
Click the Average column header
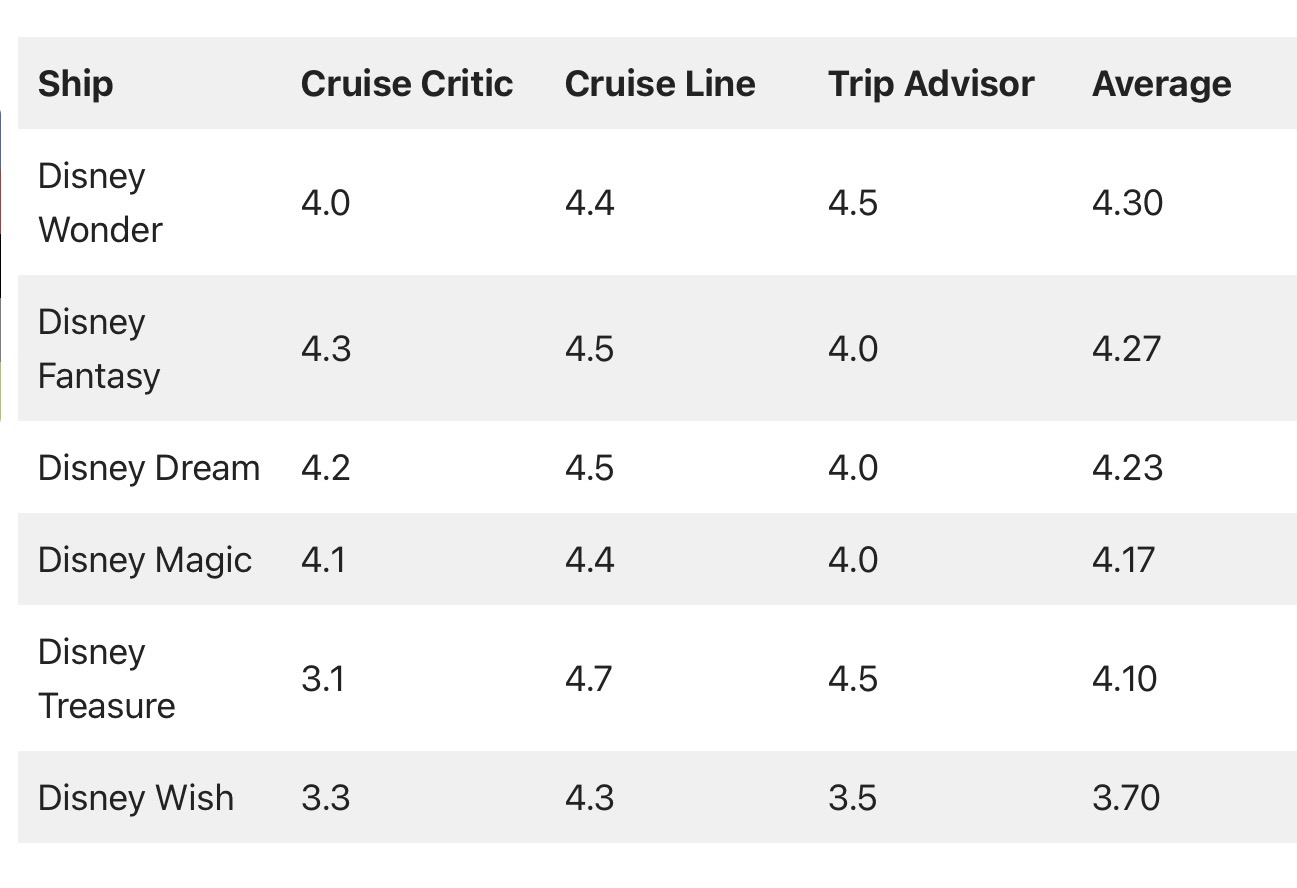(1162, 84)
